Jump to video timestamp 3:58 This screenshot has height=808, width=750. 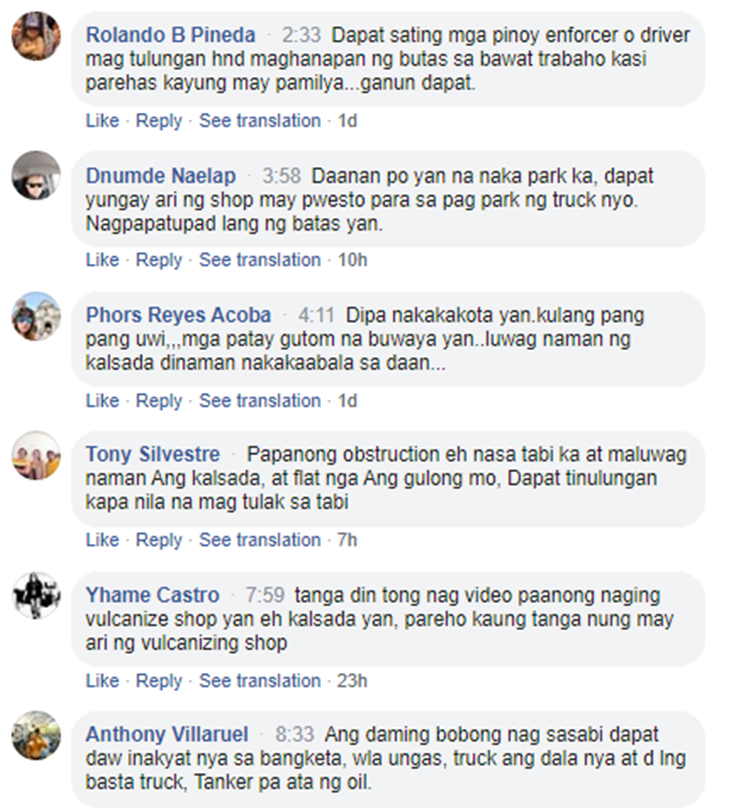(281, 176)
